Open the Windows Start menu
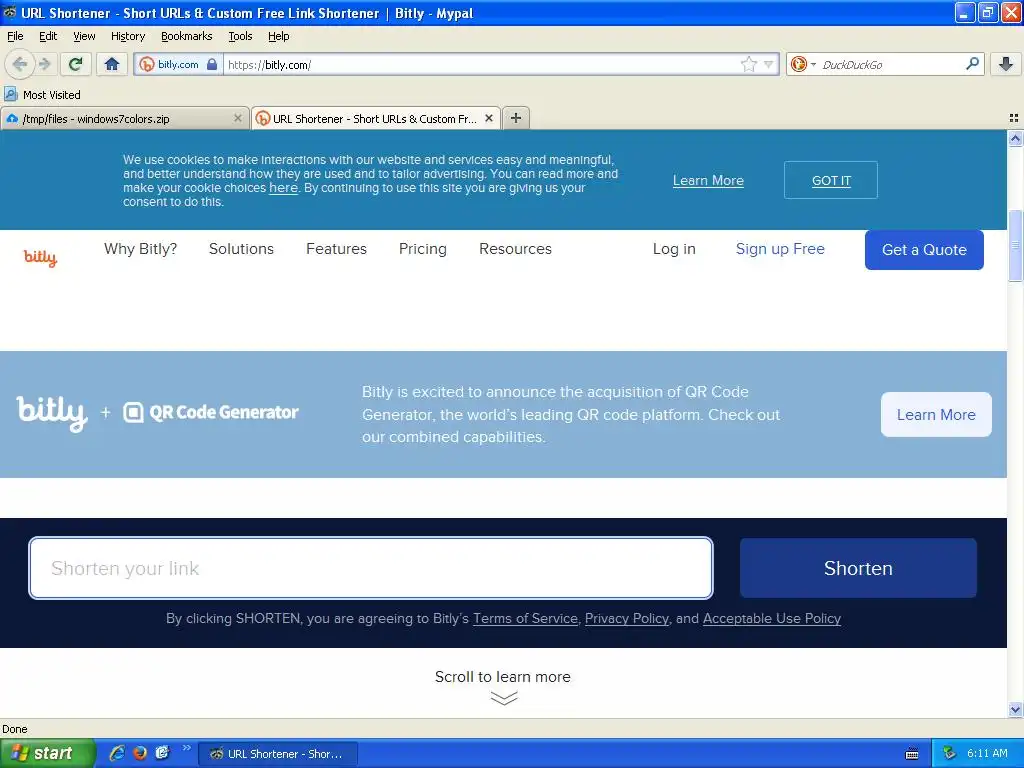This screenshot has width=1024, height=768. tap(46, 753)
